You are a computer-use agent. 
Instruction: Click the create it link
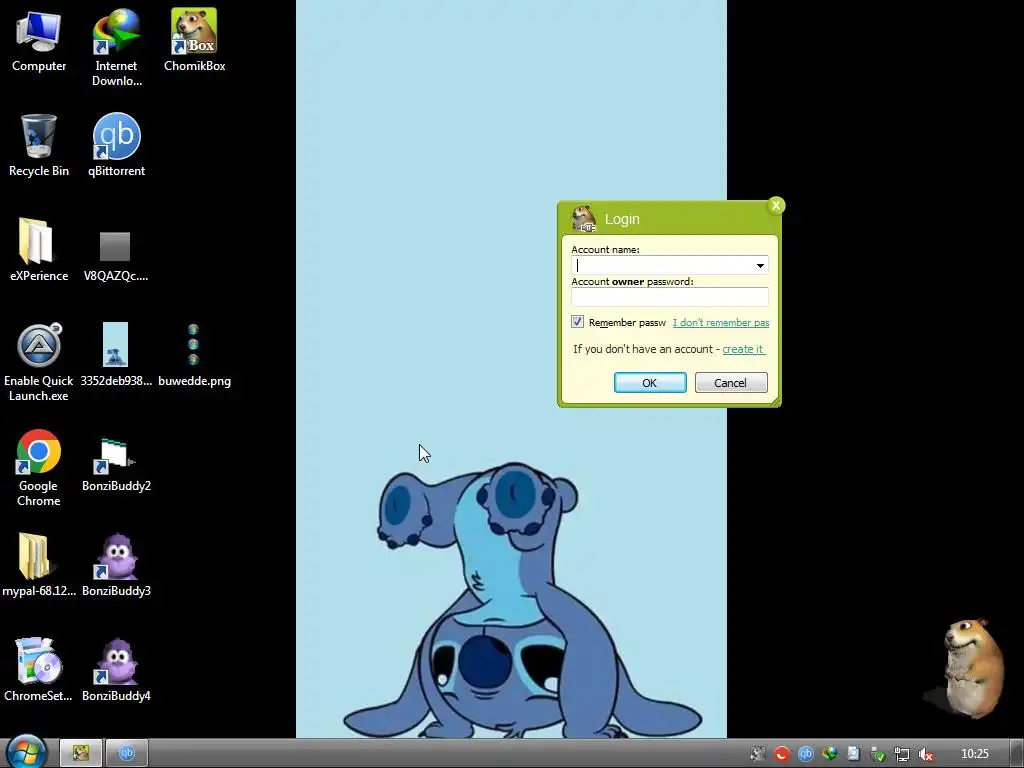tap(743, 349)
